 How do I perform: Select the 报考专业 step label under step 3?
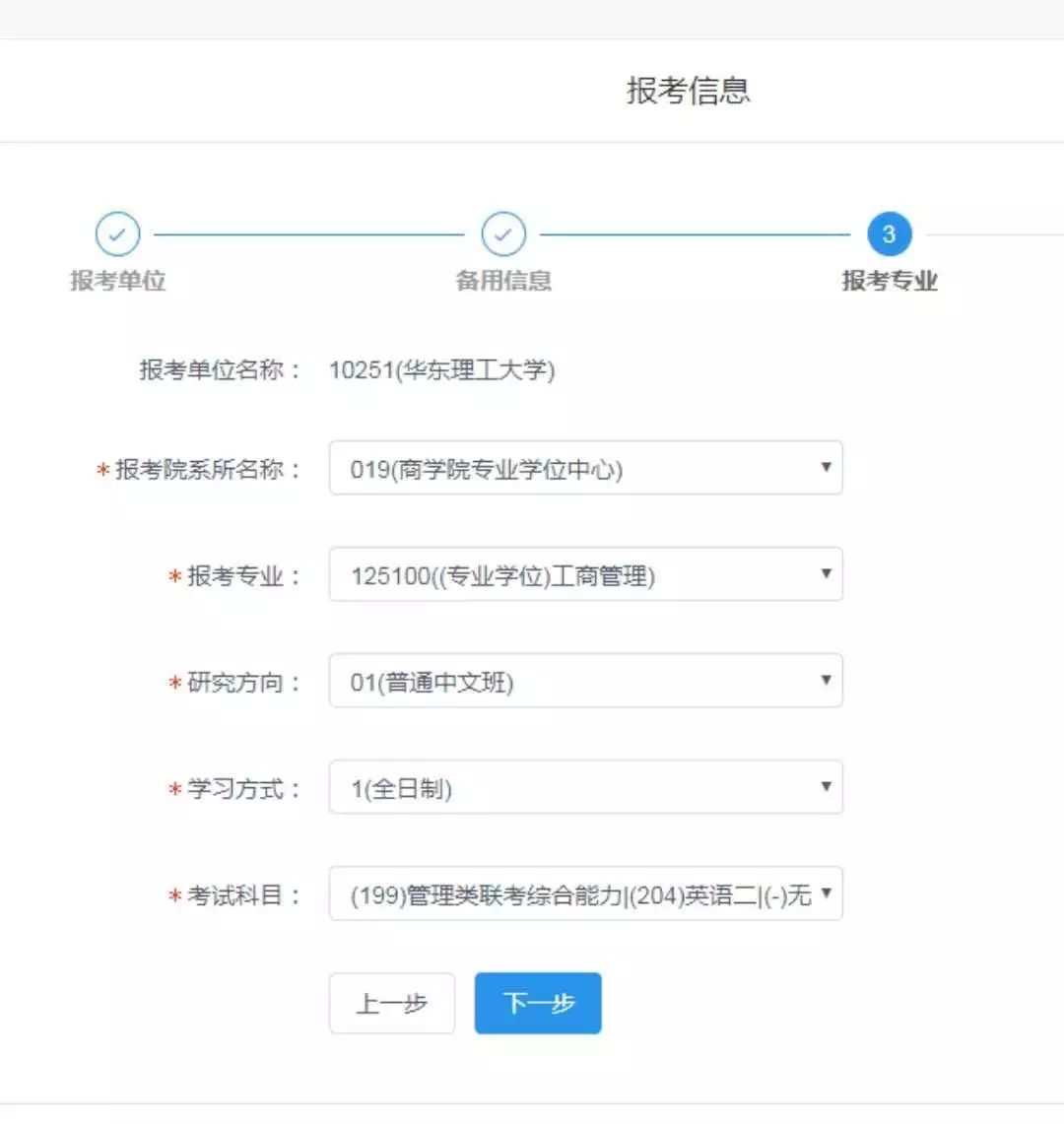click(x=889, y=281)
